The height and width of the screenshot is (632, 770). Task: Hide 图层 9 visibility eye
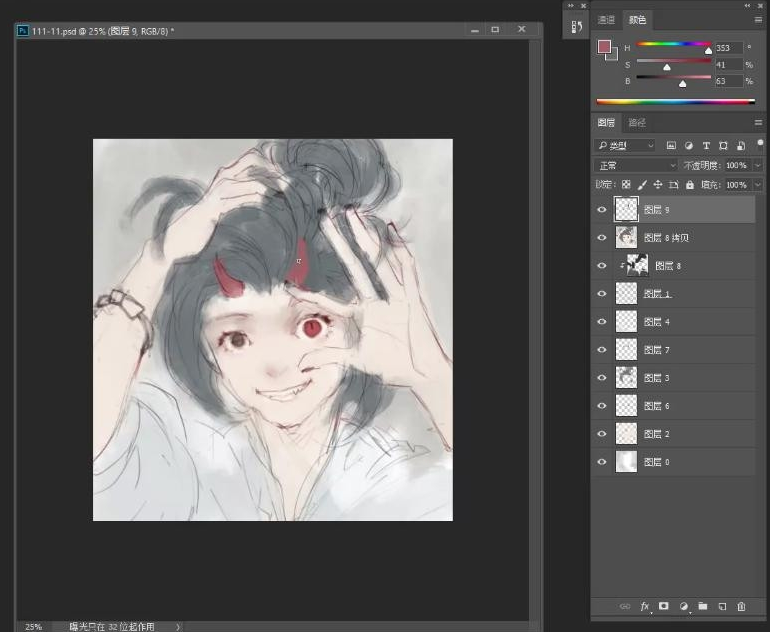click(601, 210)
